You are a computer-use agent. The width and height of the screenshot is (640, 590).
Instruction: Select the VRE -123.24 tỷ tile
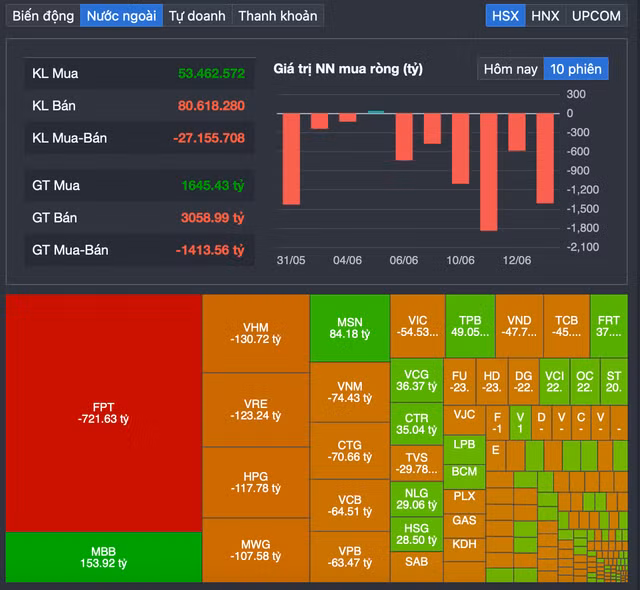pos(256,410)
